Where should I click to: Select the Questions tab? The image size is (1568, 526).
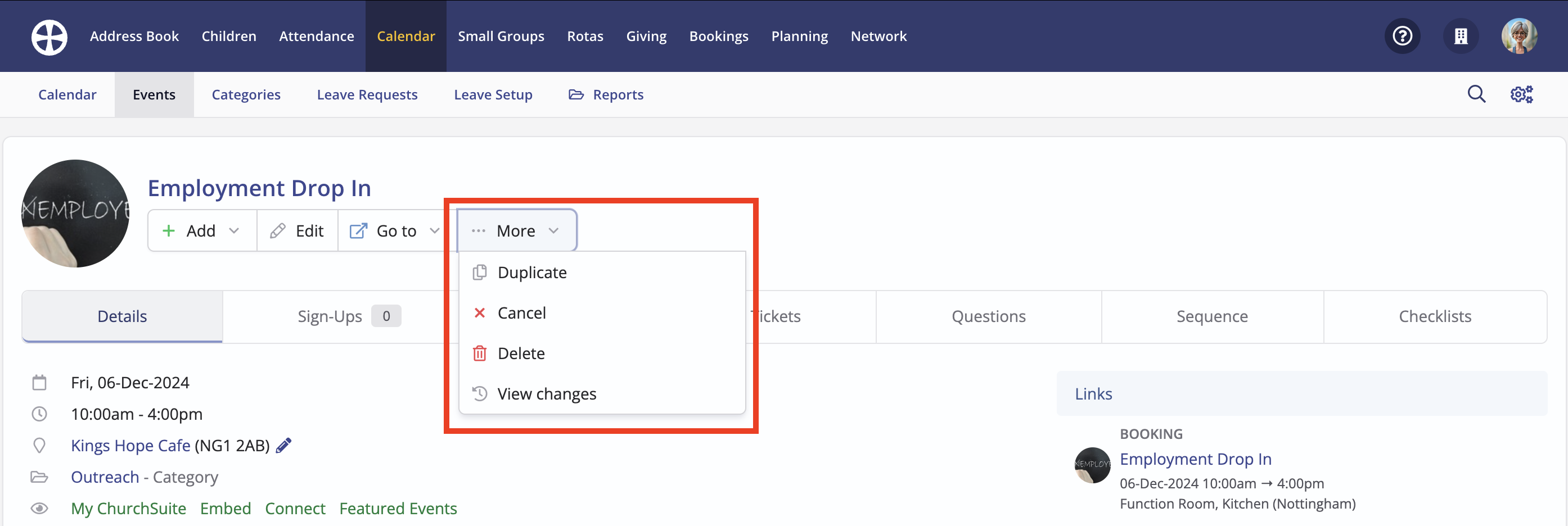click(x=989, y=316)
